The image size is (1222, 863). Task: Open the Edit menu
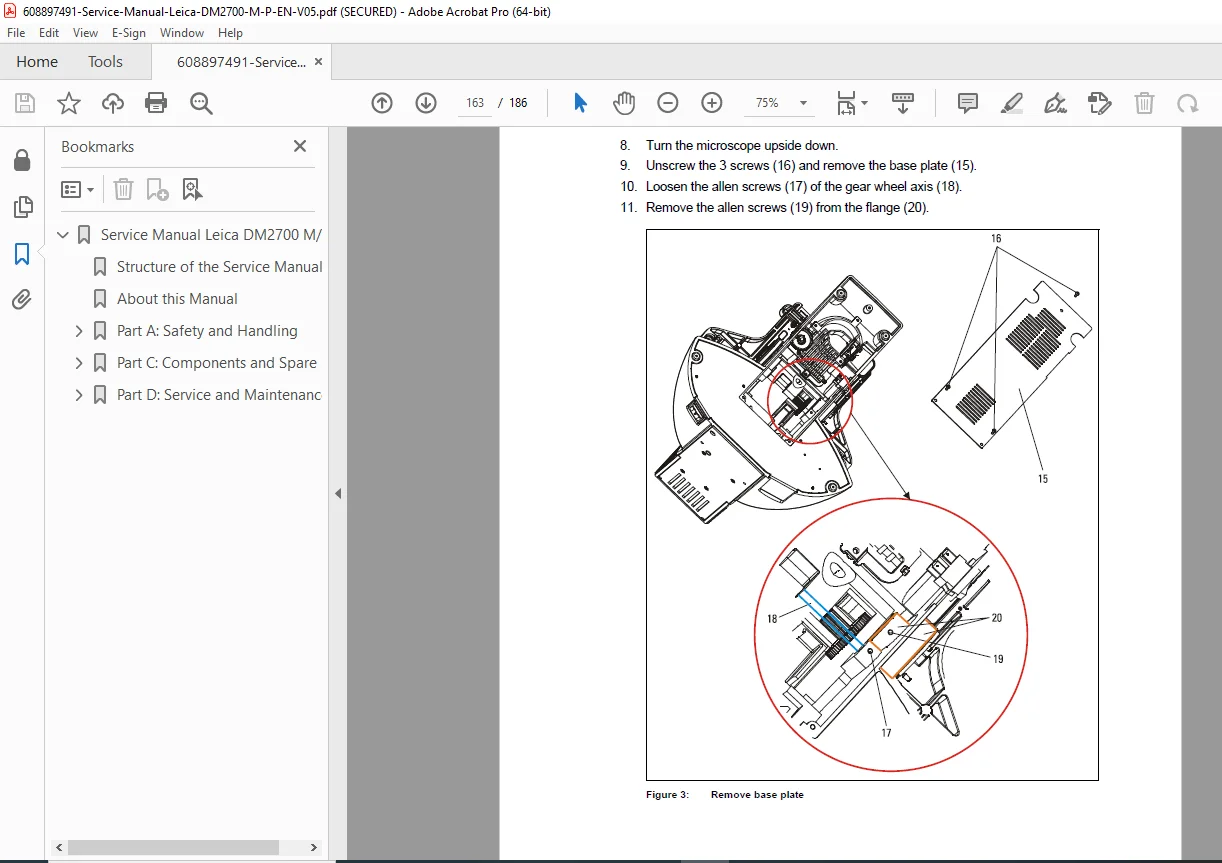[49, 33]
